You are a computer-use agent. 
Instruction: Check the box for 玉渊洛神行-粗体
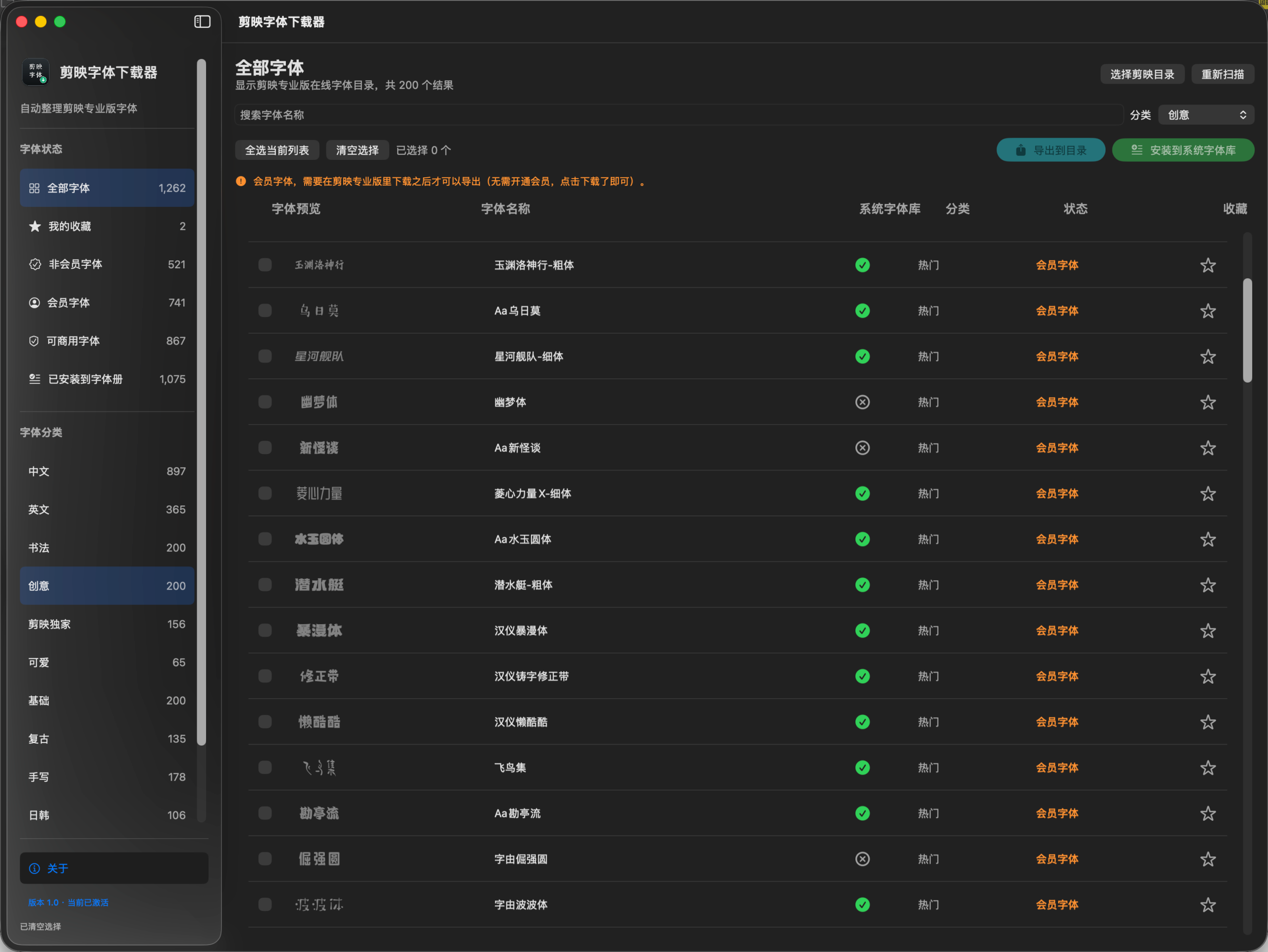[265, 265]
